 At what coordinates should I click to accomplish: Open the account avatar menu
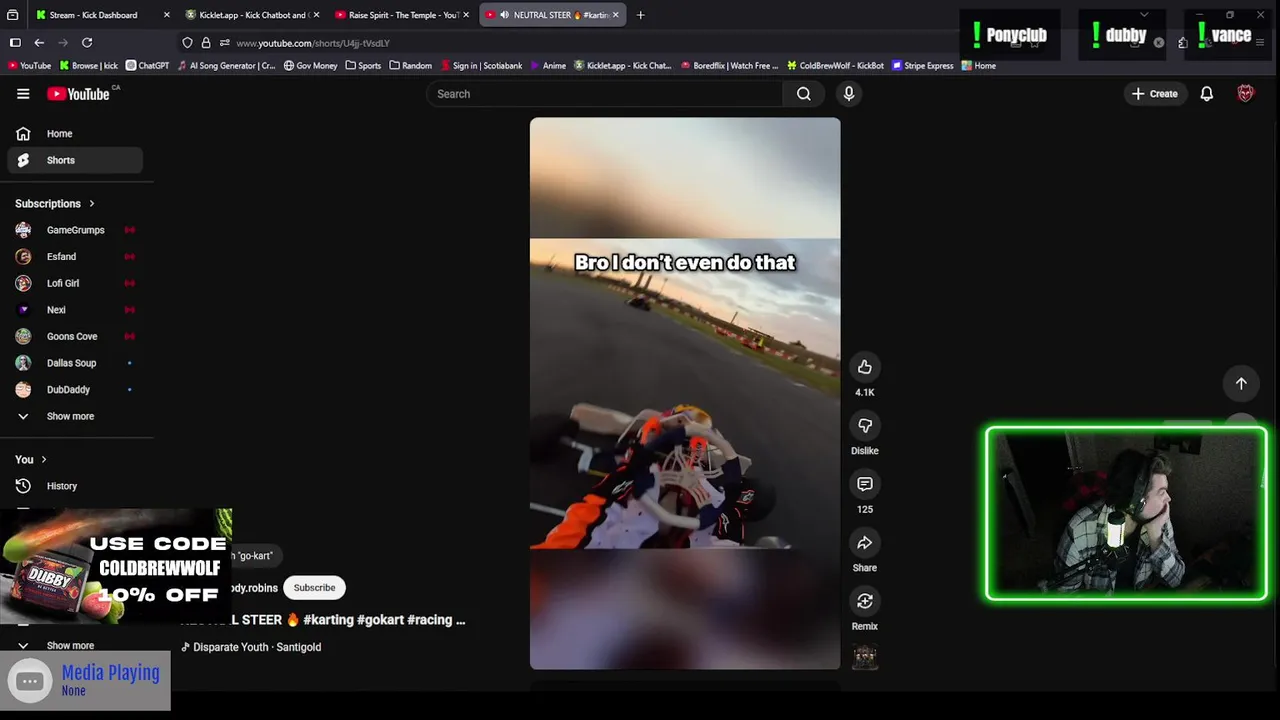pos(1245,94)
